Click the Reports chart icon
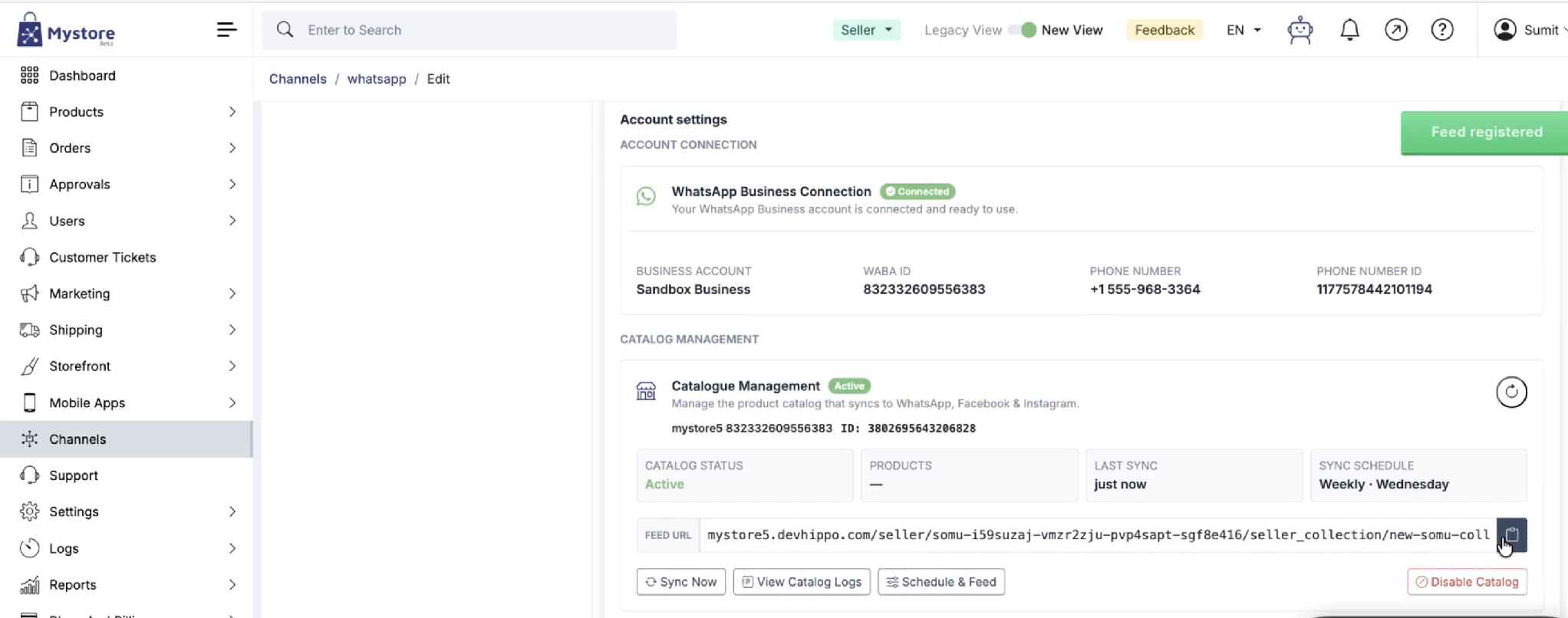This screenshot has width=1568, height=618. [x=29, y=585]
